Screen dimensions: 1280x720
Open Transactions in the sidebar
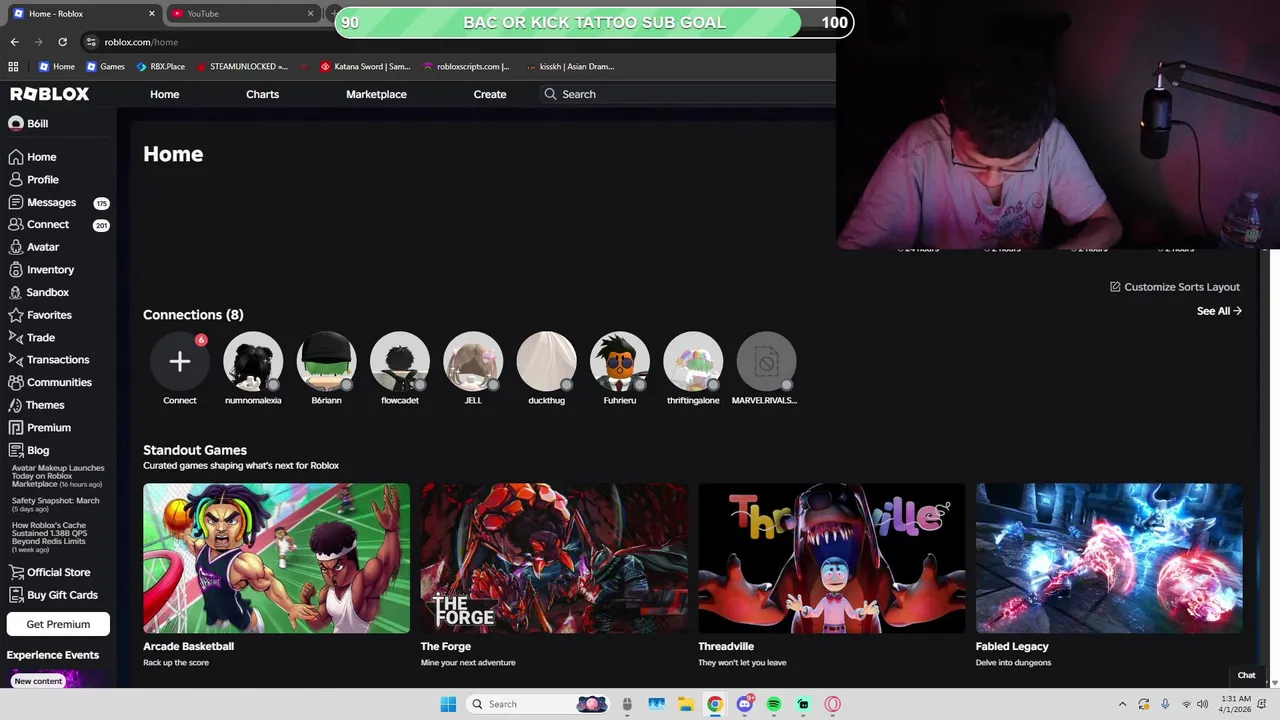48,360
